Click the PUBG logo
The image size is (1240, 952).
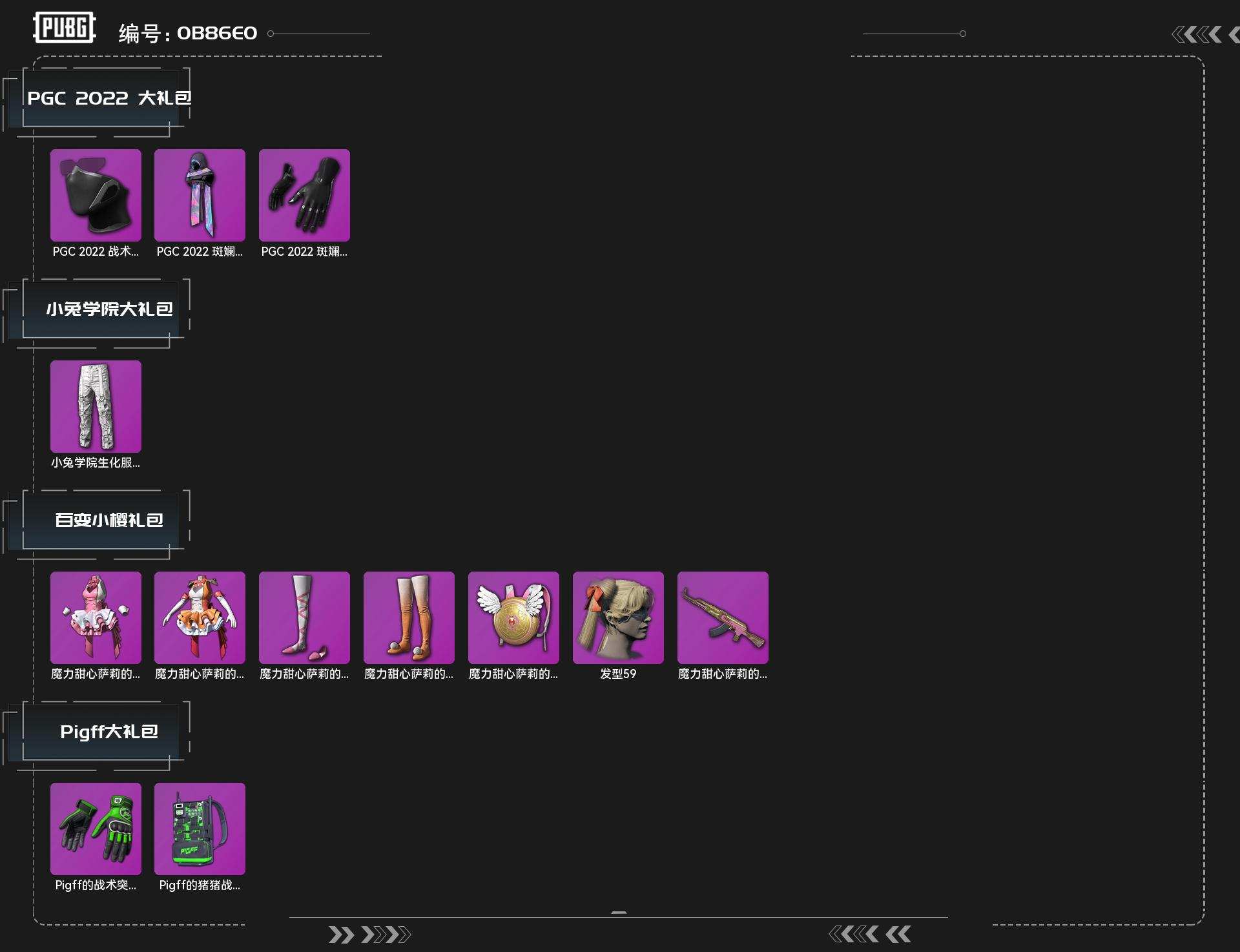(x=65, y=28)
